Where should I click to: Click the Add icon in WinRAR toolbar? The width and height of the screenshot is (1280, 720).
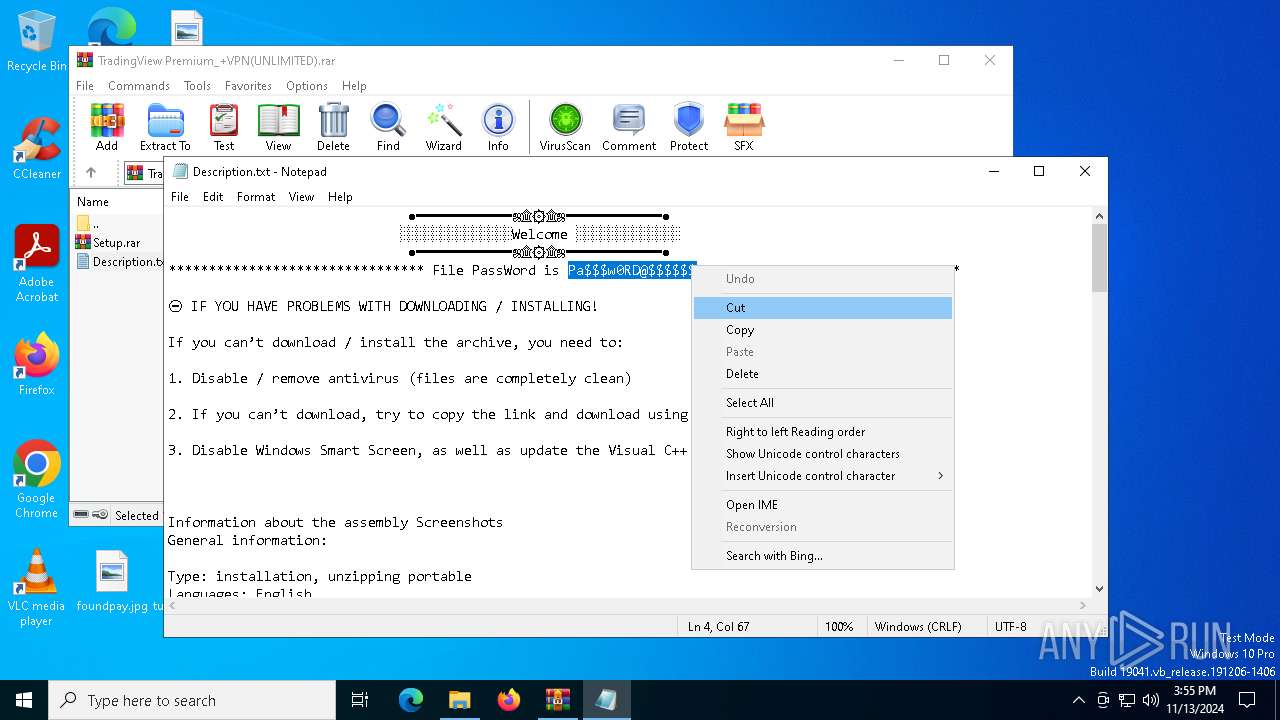click(x=107, y=127)
